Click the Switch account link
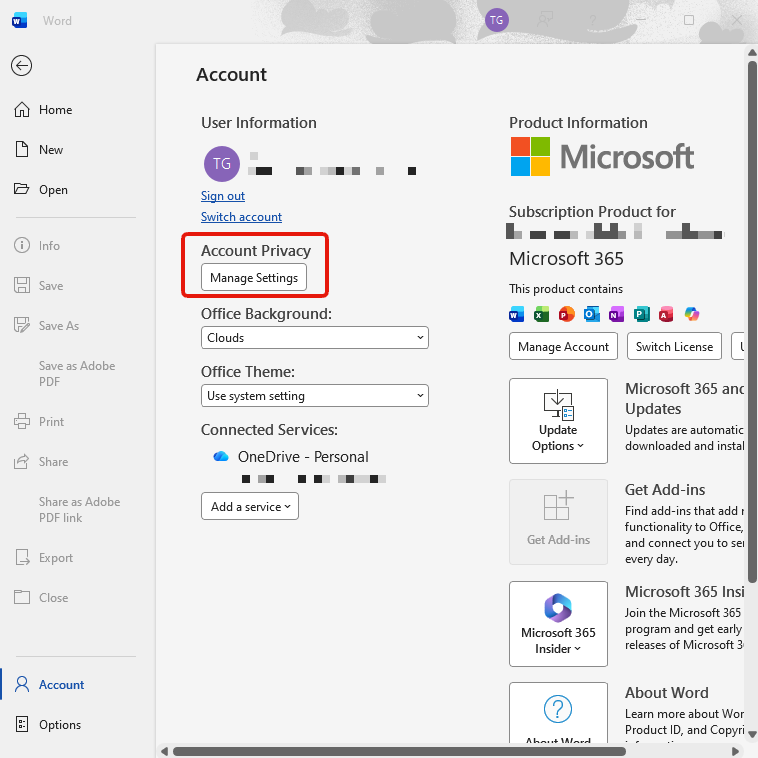Viewport: 758px width, 758px height. (x=241, y=217)
